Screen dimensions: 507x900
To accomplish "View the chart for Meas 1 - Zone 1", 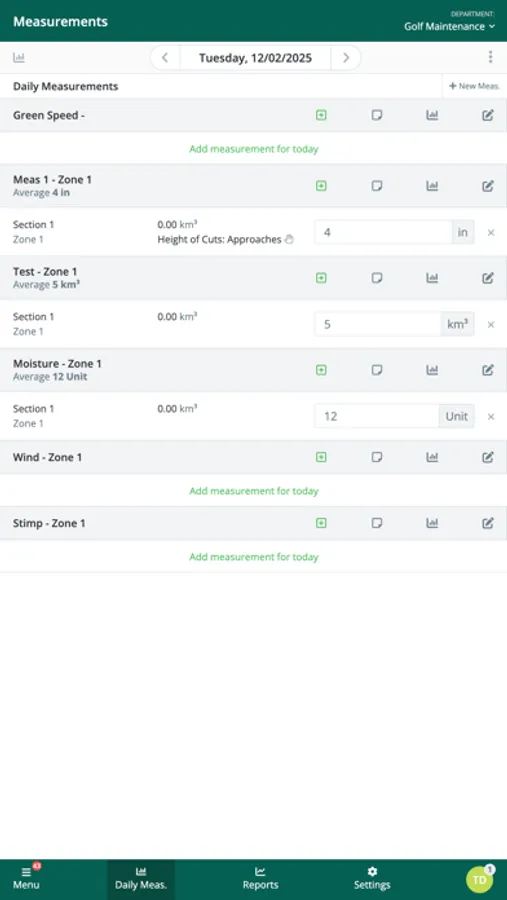I will point(432,186).
